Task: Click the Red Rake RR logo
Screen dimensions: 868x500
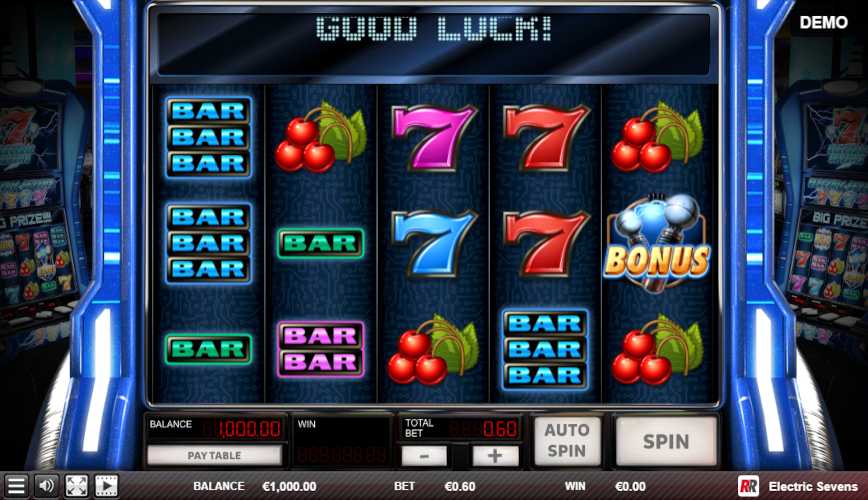Action: 748,487
